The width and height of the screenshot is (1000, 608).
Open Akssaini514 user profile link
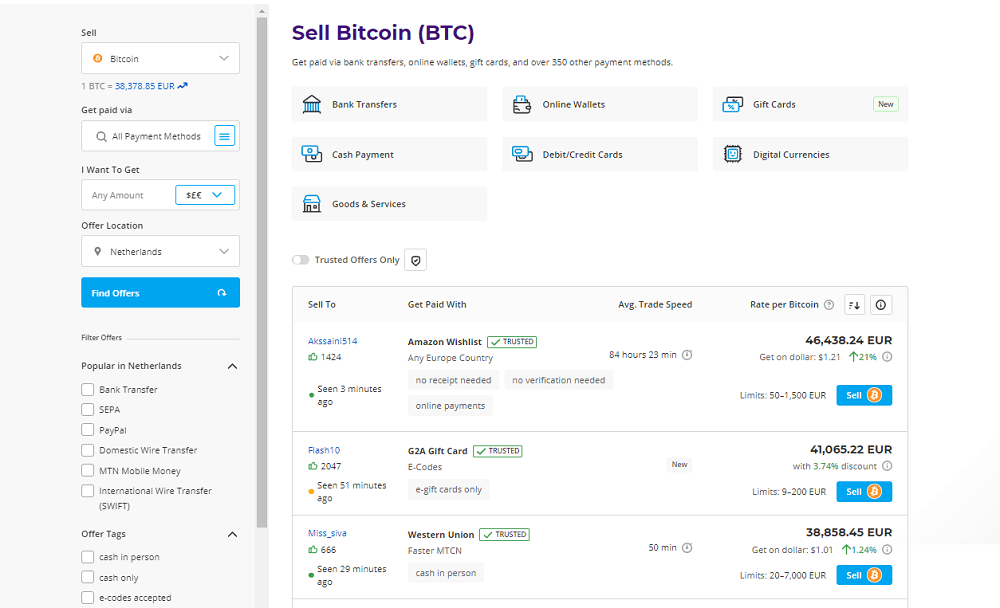[333, 341]
